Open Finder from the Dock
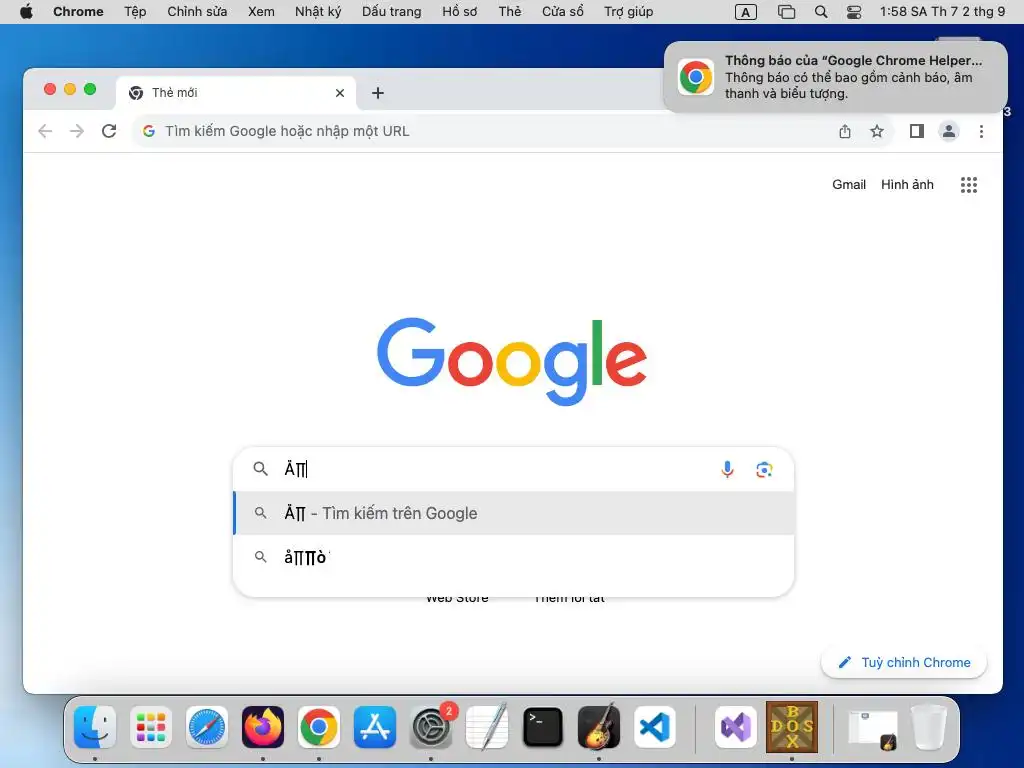The width and height of the screenshot is (1024, 768). pos(95,726)
